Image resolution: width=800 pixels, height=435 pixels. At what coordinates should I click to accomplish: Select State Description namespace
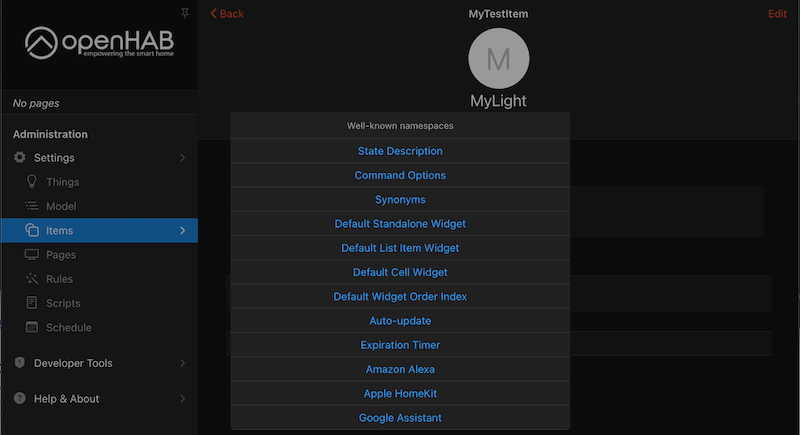(x=400, y=151)
